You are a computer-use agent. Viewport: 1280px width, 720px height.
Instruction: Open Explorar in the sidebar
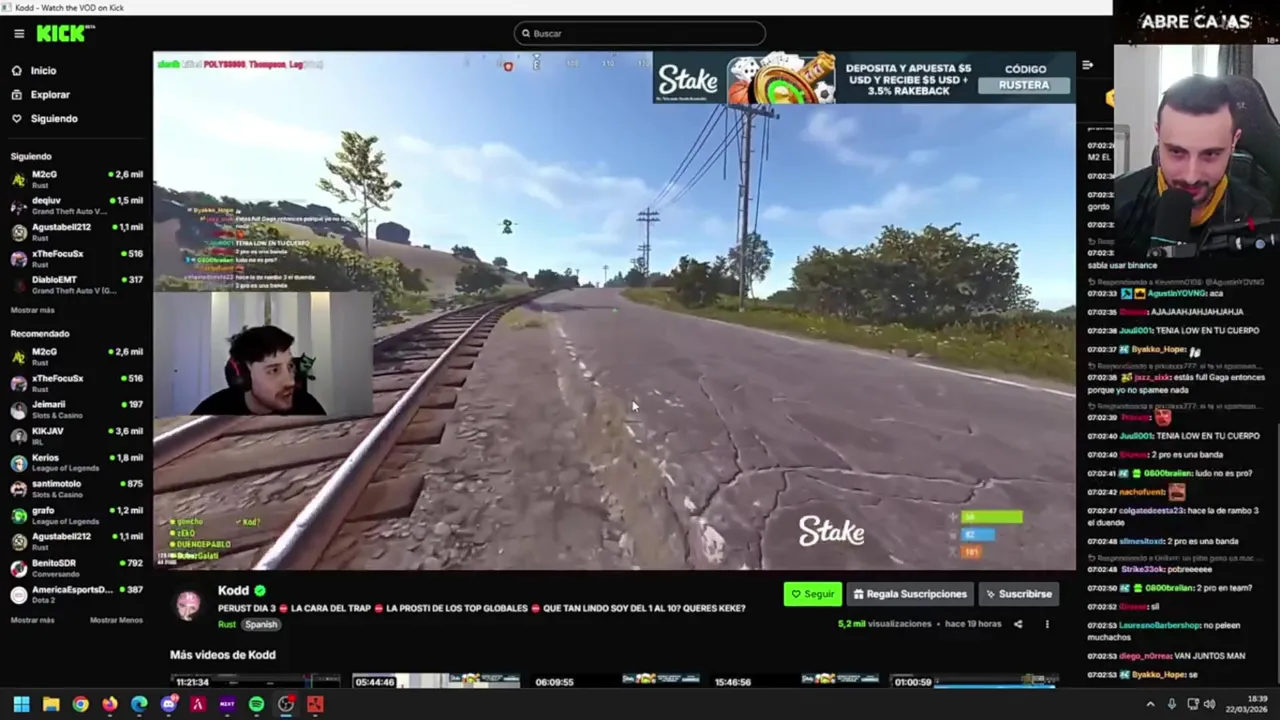50,95
